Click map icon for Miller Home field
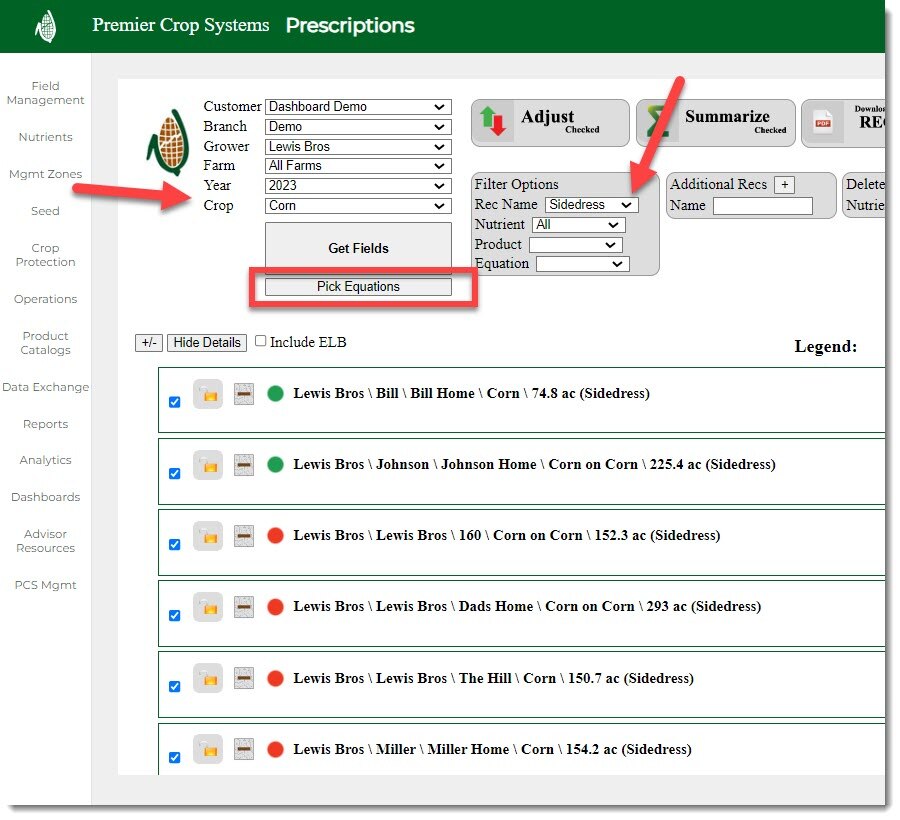This screenshot has height=820, width=900. pos(244,749)
